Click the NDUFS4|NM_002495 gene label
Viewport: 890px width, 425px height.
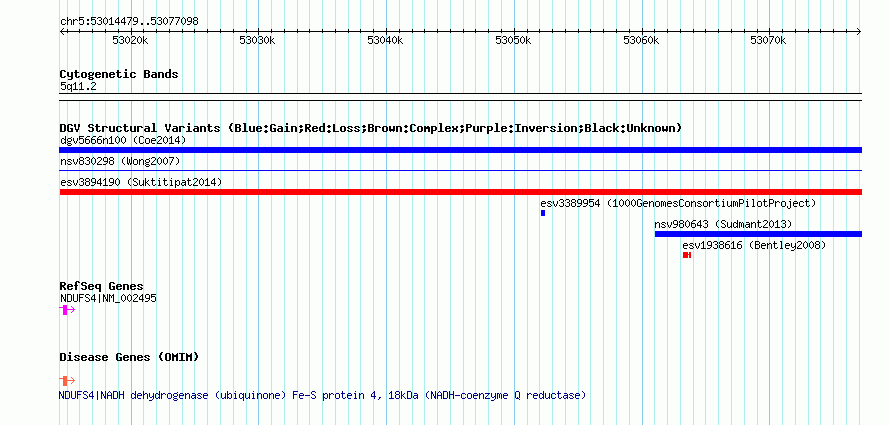point(108,298)
